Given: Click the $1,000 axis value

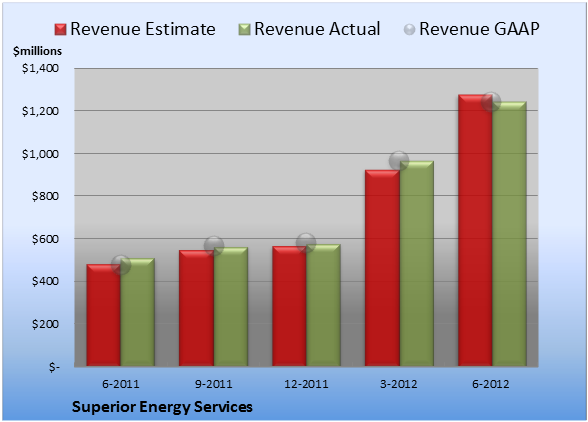Looking at the screenshot, I should tap(40, 154).
